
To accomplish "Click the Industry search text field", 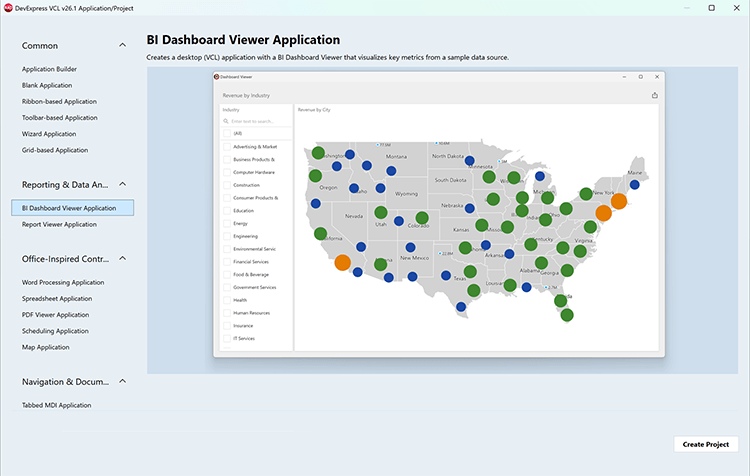I will point(256,121).
